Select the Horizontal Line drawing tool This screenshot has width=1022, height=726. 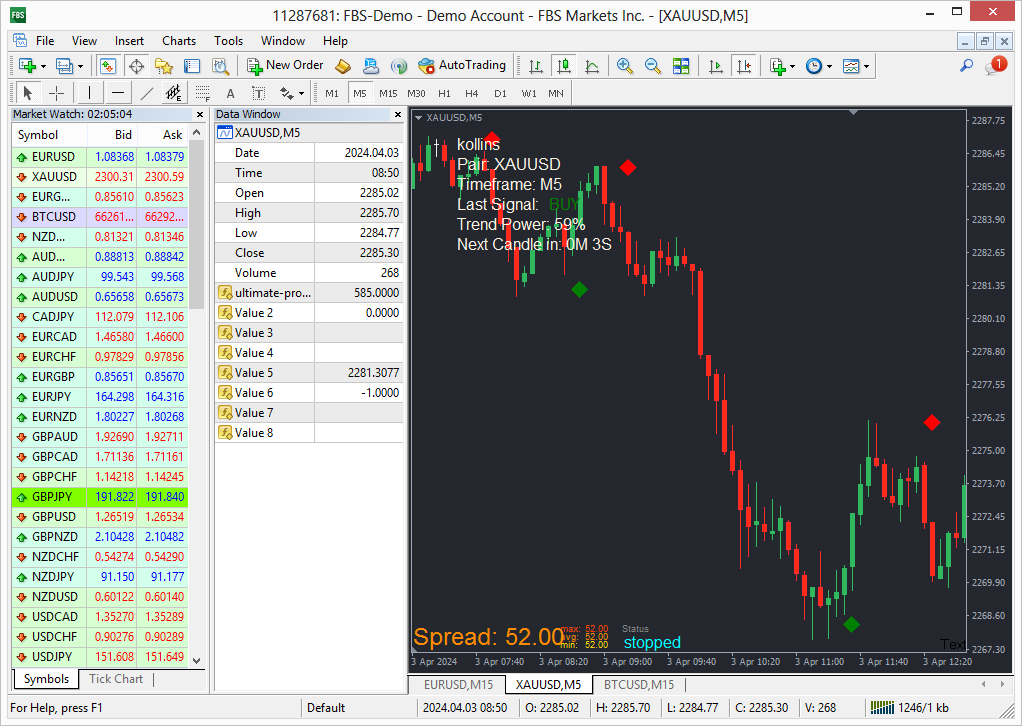118,93
